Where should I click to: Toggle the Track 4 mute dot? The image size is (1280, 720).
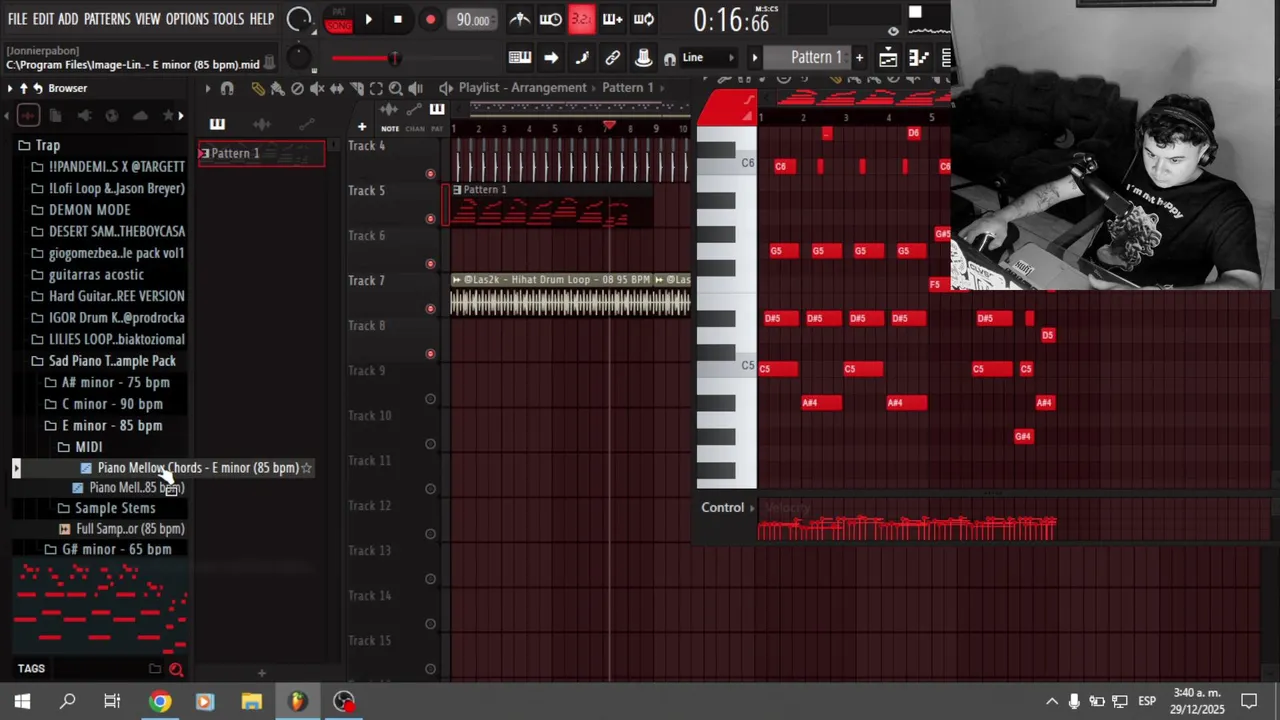[x=430, y=173]
